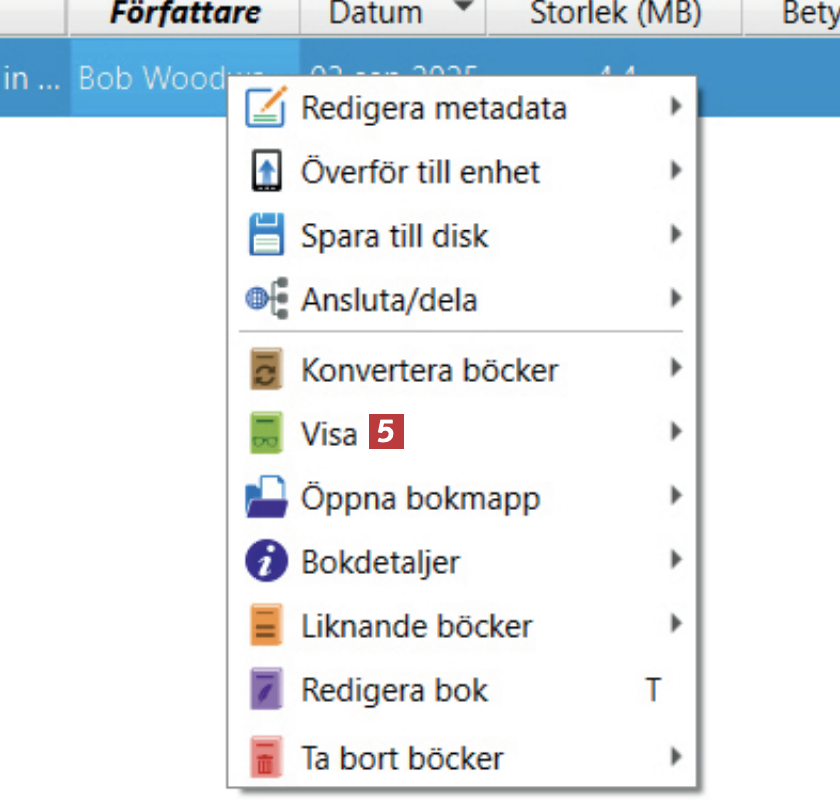Click the Öppna bokmapp folder icon
840x800 pixels.
[266, 498]
